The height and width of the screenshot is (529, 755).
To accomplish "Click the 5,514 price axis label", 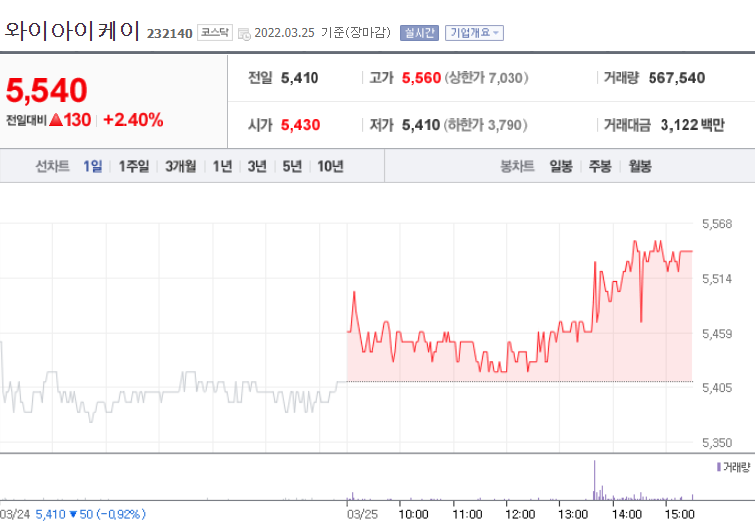I will click(717, 279).
